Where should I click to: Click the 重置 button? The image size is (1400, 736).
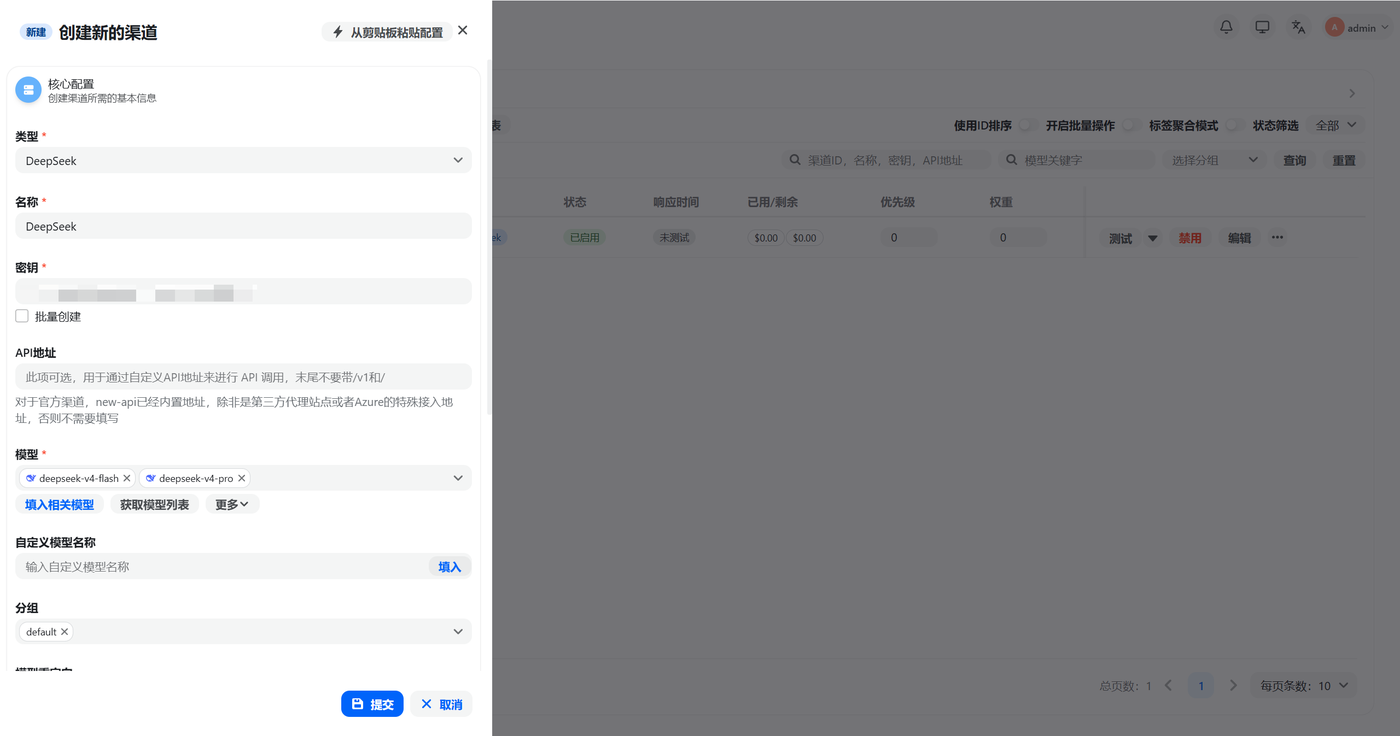coord(1344,160)
